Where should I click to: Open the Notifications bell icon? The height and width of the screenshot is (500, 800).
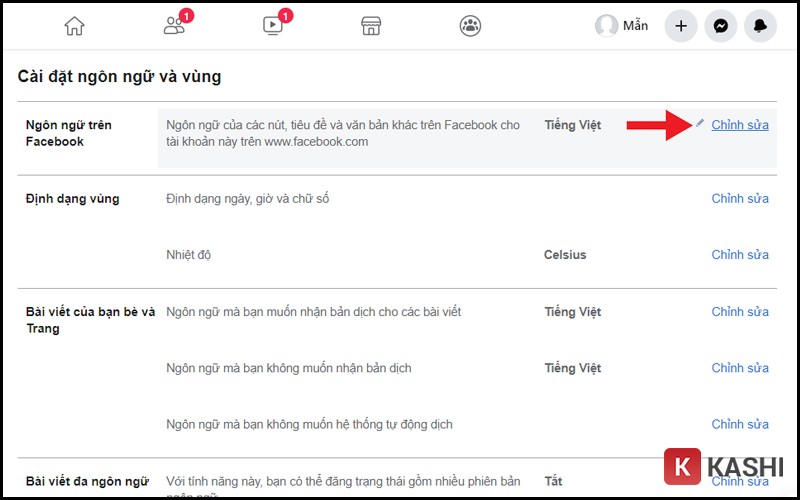click(x=760, y=26)
